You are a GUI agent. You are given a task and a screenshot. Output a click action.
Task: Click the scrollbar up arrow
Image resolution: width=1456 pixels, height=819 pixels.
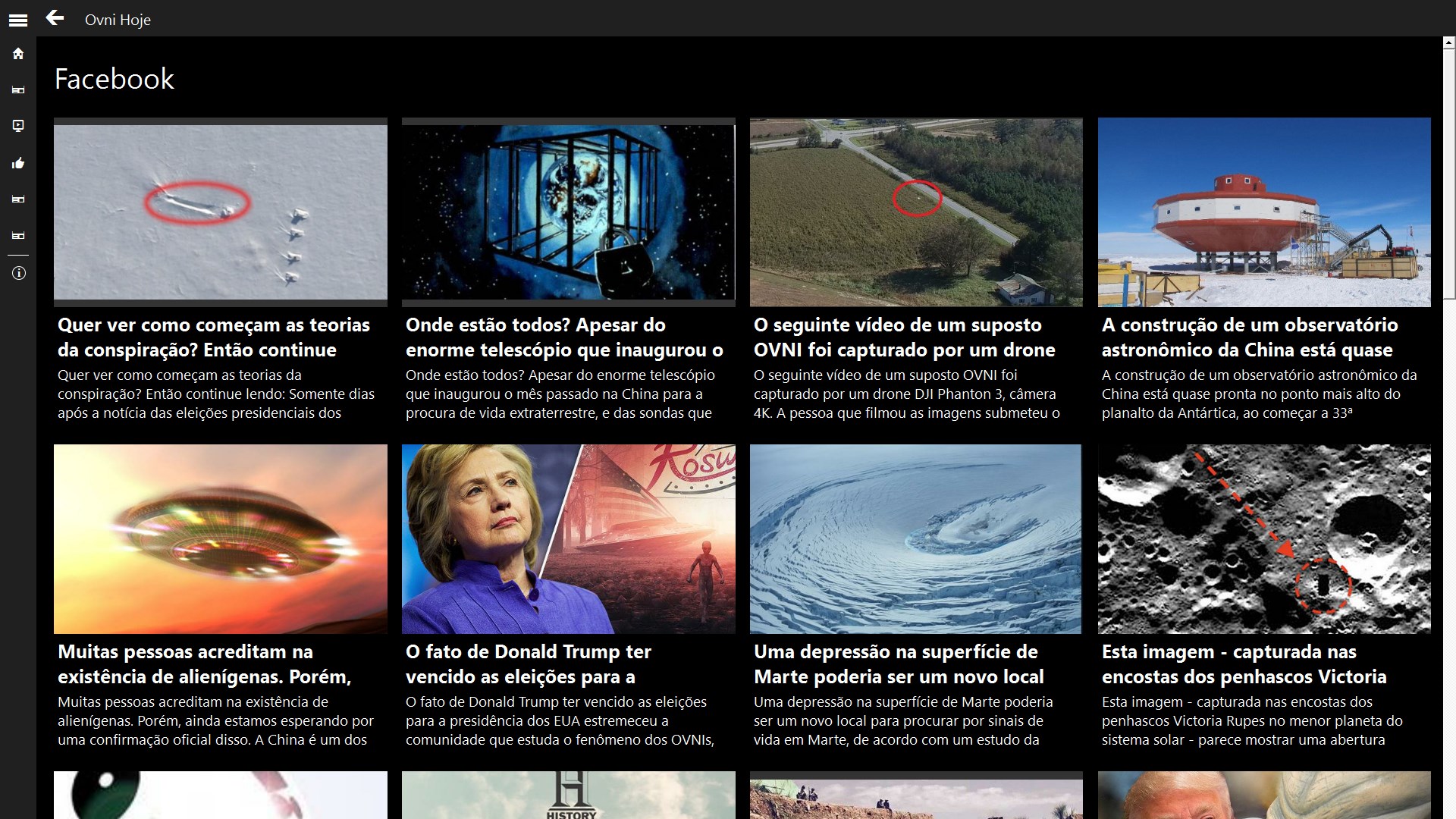[1448, 43]
